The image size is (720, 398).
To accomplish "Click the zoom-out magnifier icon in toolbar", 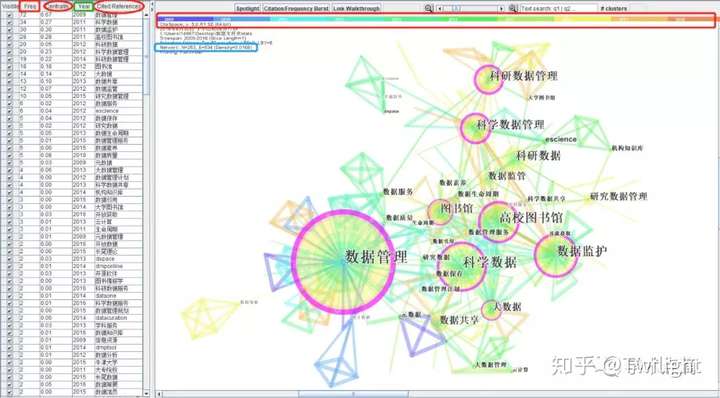I will [x=428, y=8].
